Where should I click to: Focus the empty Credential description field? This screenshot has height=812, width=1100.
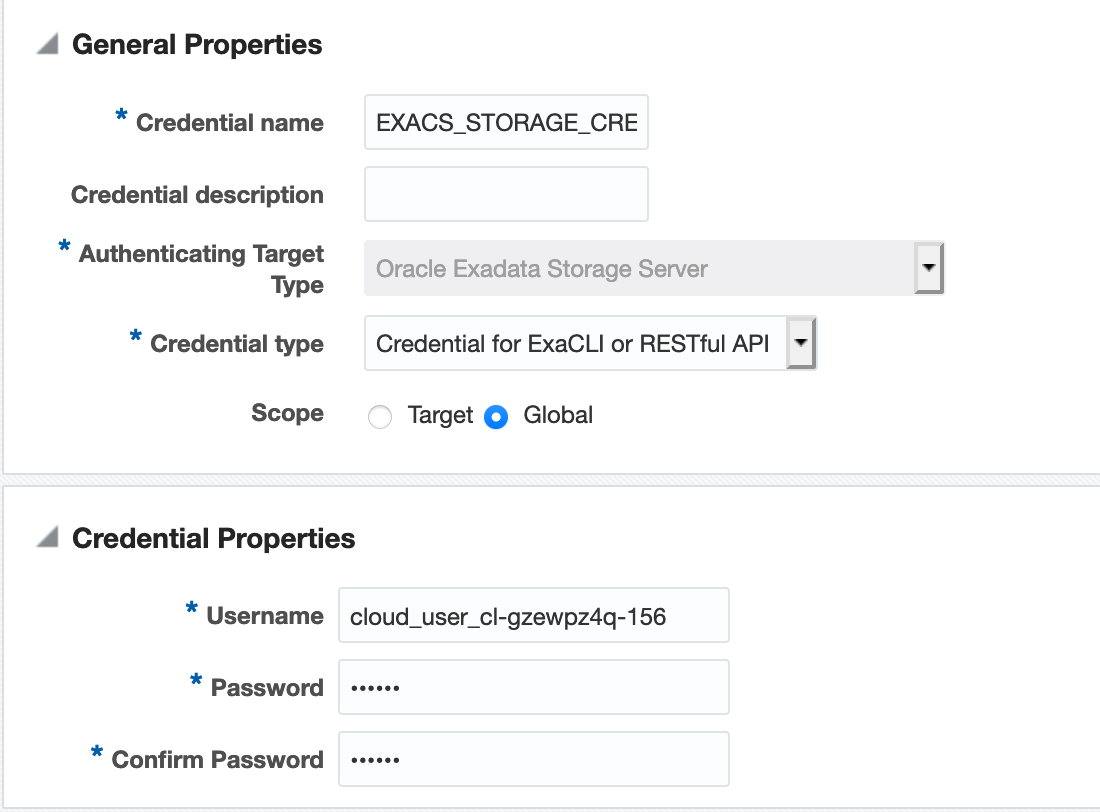[x=506, y=194]
